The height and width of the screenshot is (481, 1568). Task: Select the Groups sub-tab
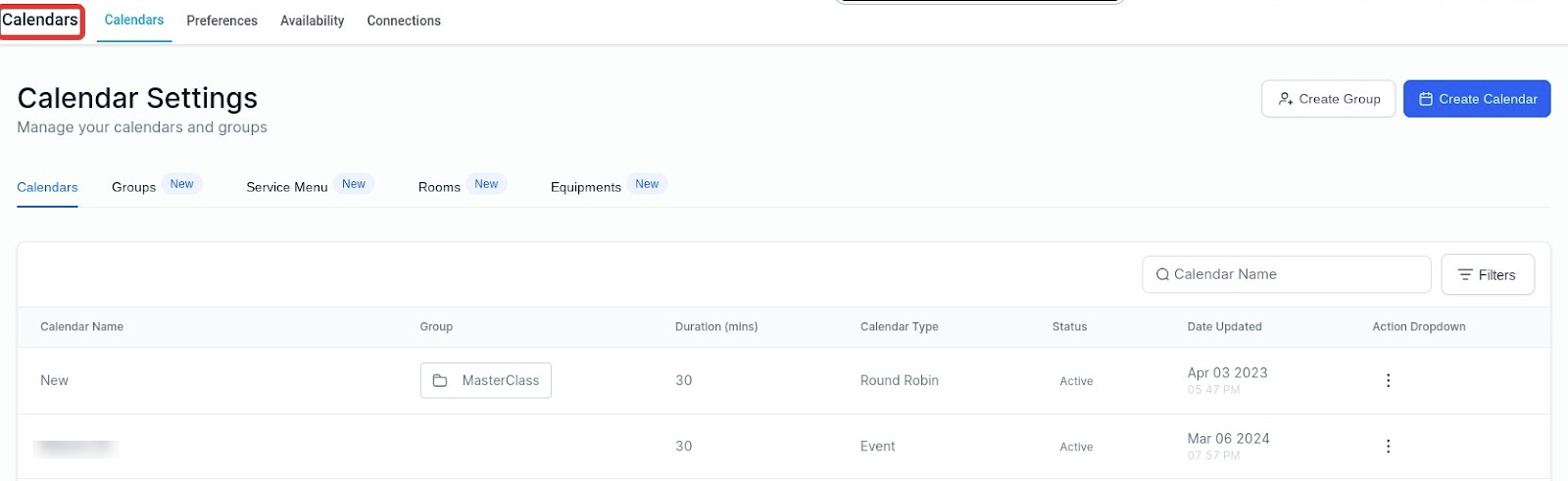pyautogui.click(x=134, y=187)
